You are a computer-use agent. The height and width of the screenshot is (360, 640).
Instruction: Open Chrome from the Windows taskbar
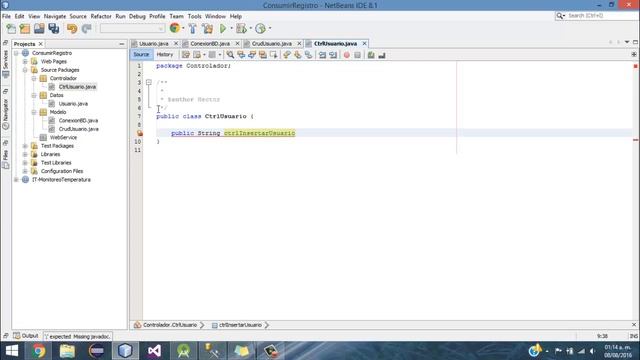point(39,351)
